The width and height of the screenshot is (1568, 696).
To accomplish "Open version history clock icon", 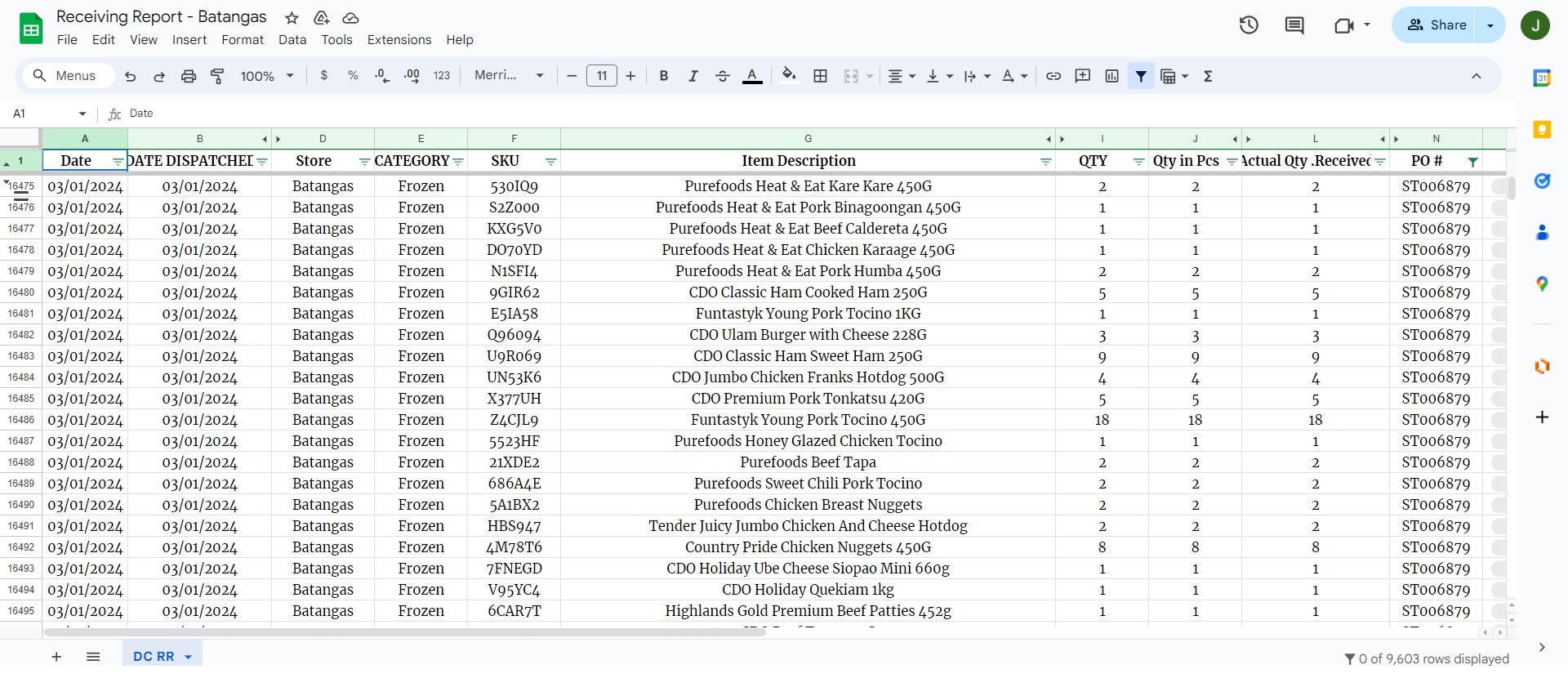I will (1249, 25).
